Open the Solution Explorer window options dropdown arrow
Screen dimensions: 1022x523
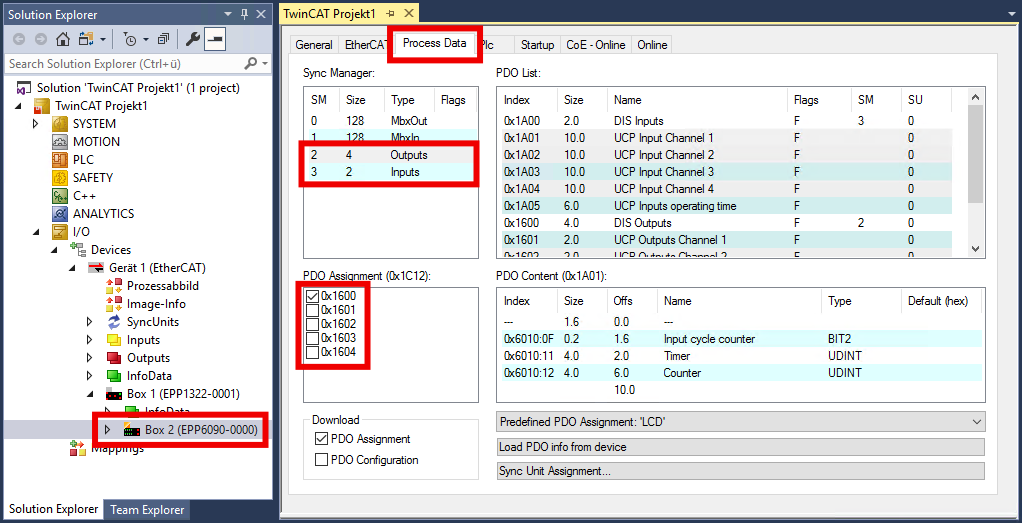pyautogui.click(x=227, y=14)
